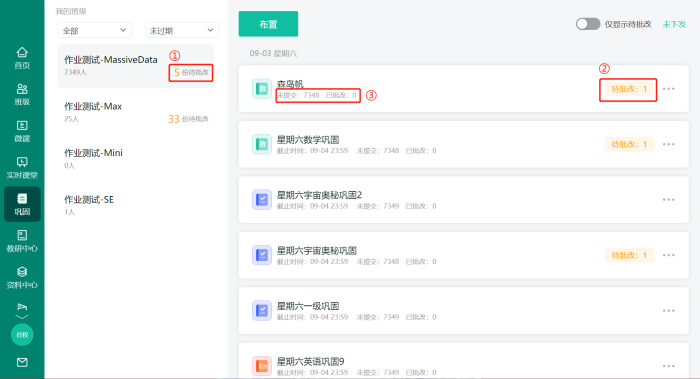This screenshot has height=379, width=700.
Task: Open more options for 星期六一级巩固
Action: tap(668, 310)
